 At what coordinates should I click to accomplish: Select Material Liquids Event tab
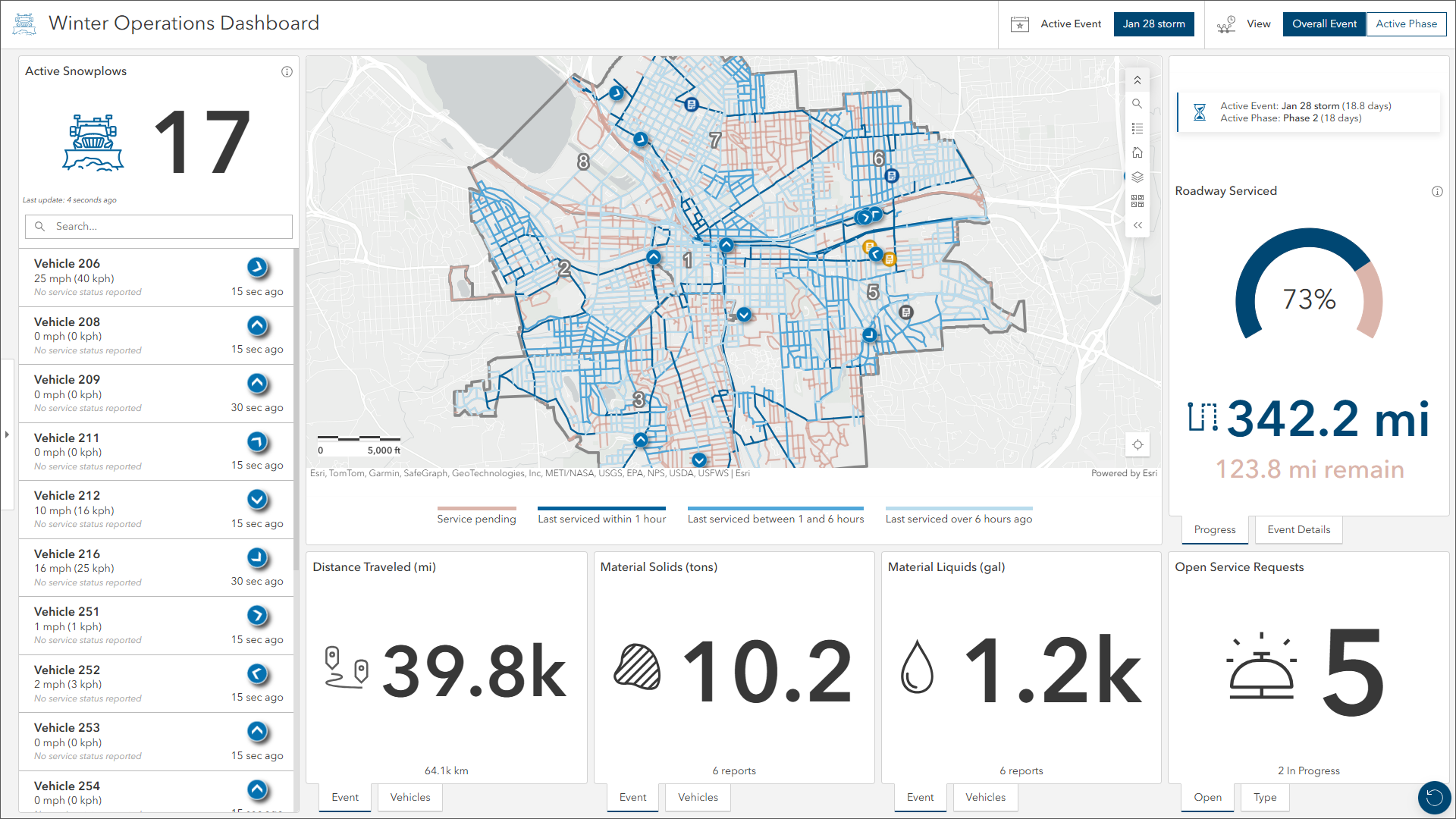(920, 797)
